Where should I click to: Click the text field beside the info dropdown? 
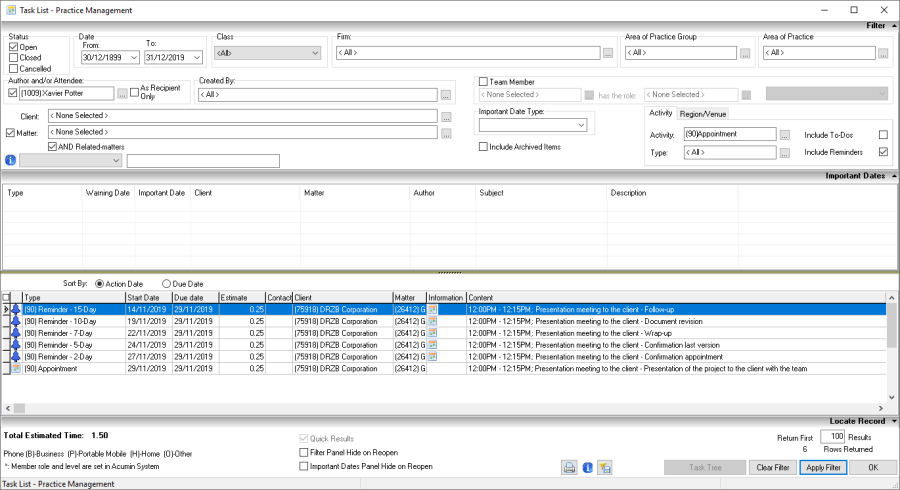[203, 161]
